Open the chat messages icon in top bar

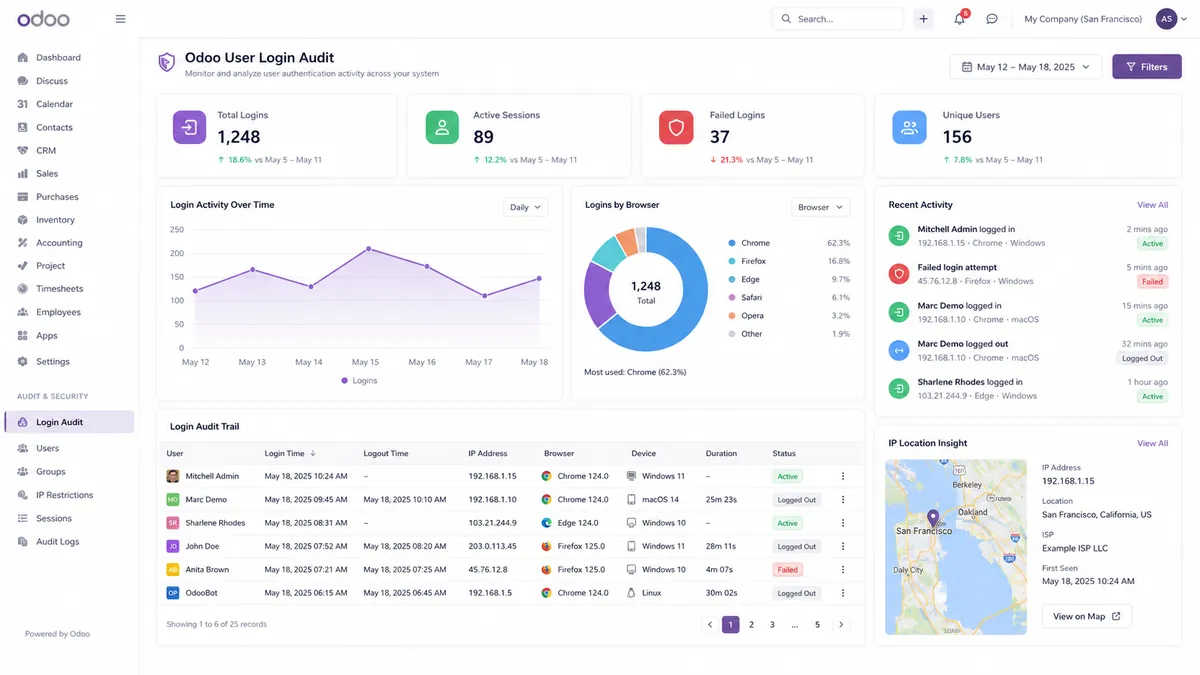click(992, 19)
